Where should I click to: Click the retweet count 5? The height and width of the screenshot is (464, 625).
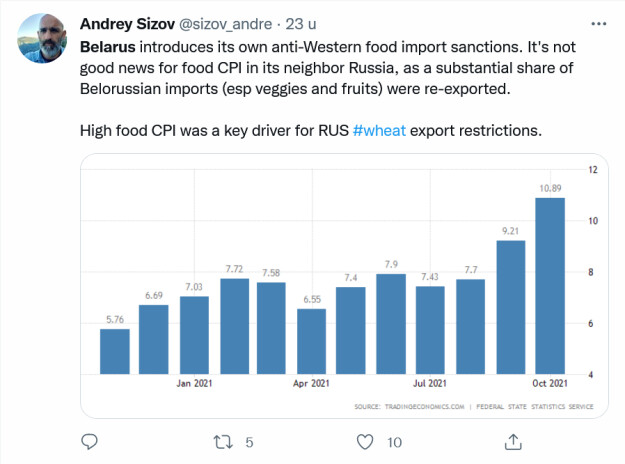point(249,441)
